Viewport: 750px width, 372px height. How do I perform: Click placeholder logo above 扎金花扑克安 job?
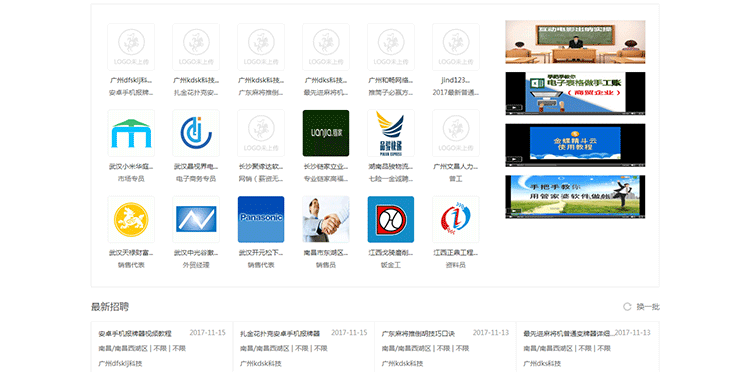tap(196, 47)
